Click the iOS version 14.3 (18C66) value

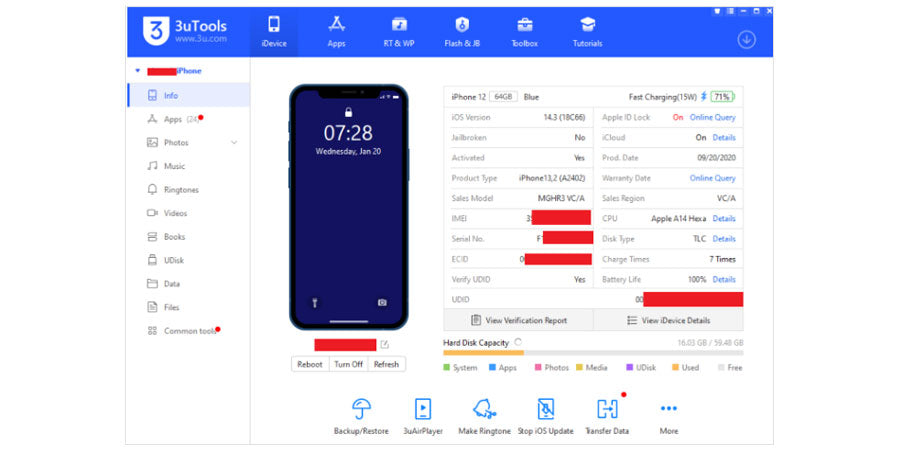[564, 117]
